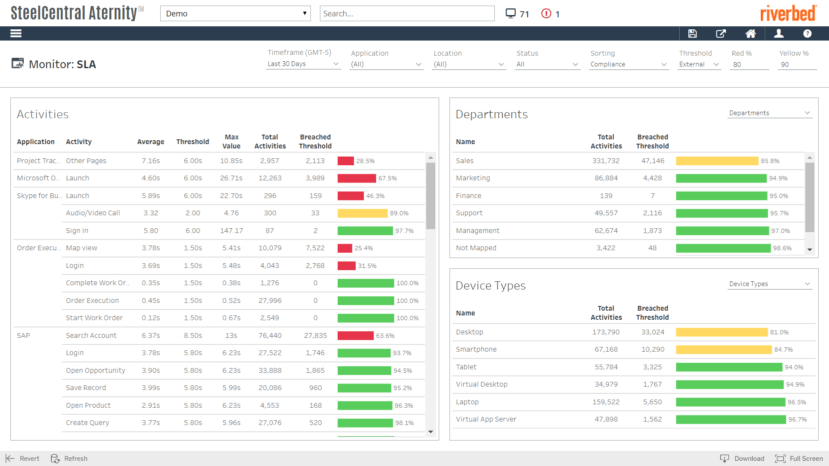Select the Order Execu.. application row
Viewport: 829px width, 466px height.
click(38, 248)
